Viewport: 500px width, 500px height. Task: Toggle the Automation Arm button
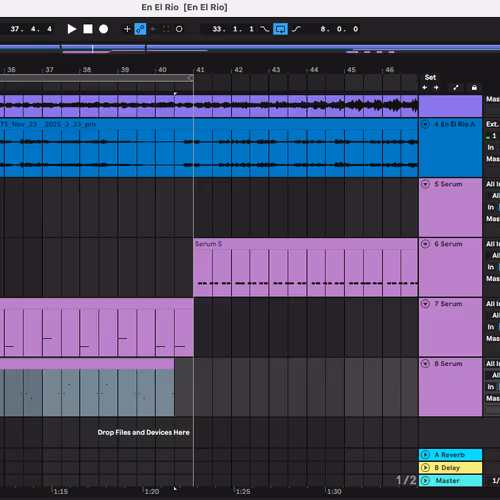pos(140,29)
